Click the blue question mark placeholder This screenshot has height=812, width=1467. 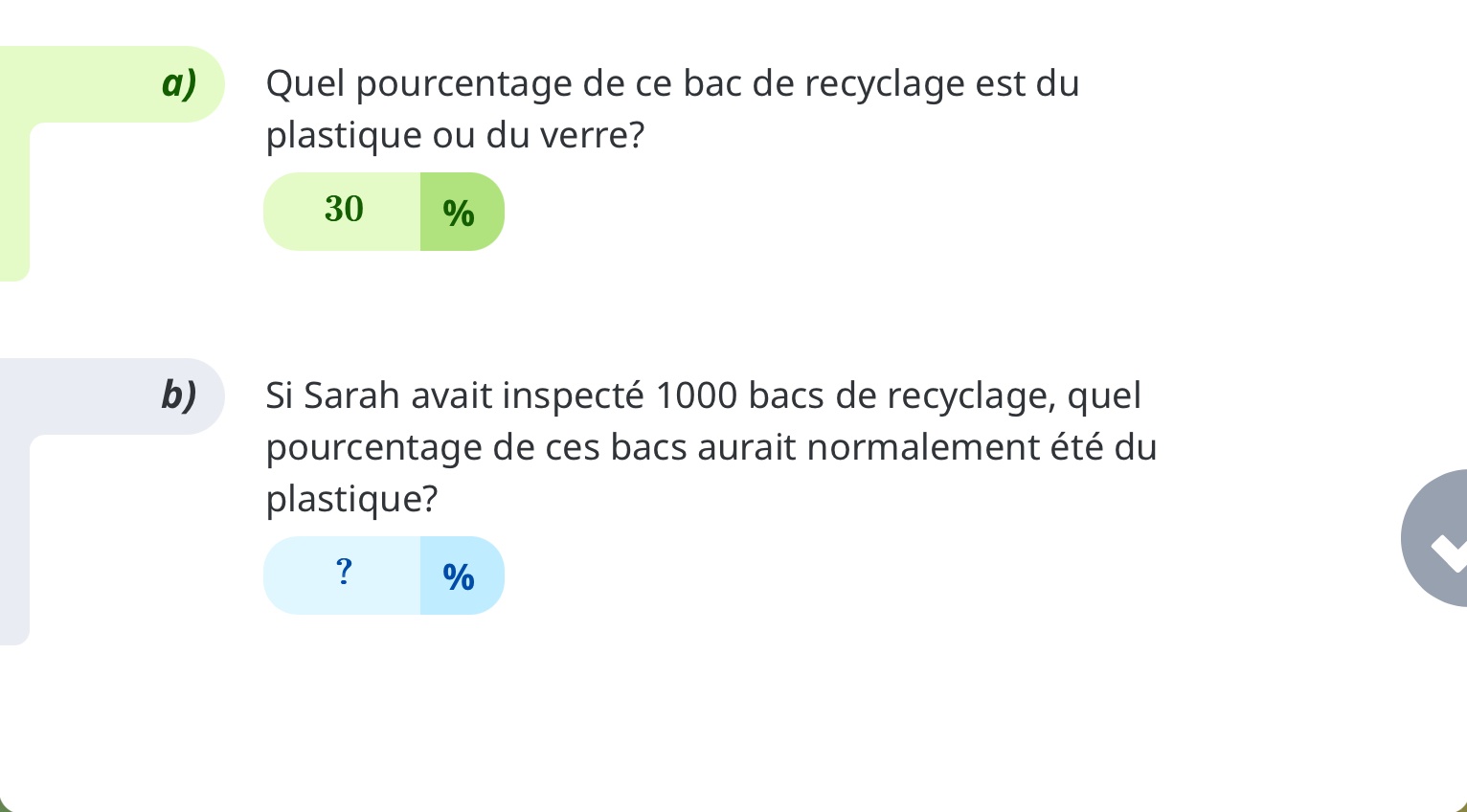coord(344,573)
